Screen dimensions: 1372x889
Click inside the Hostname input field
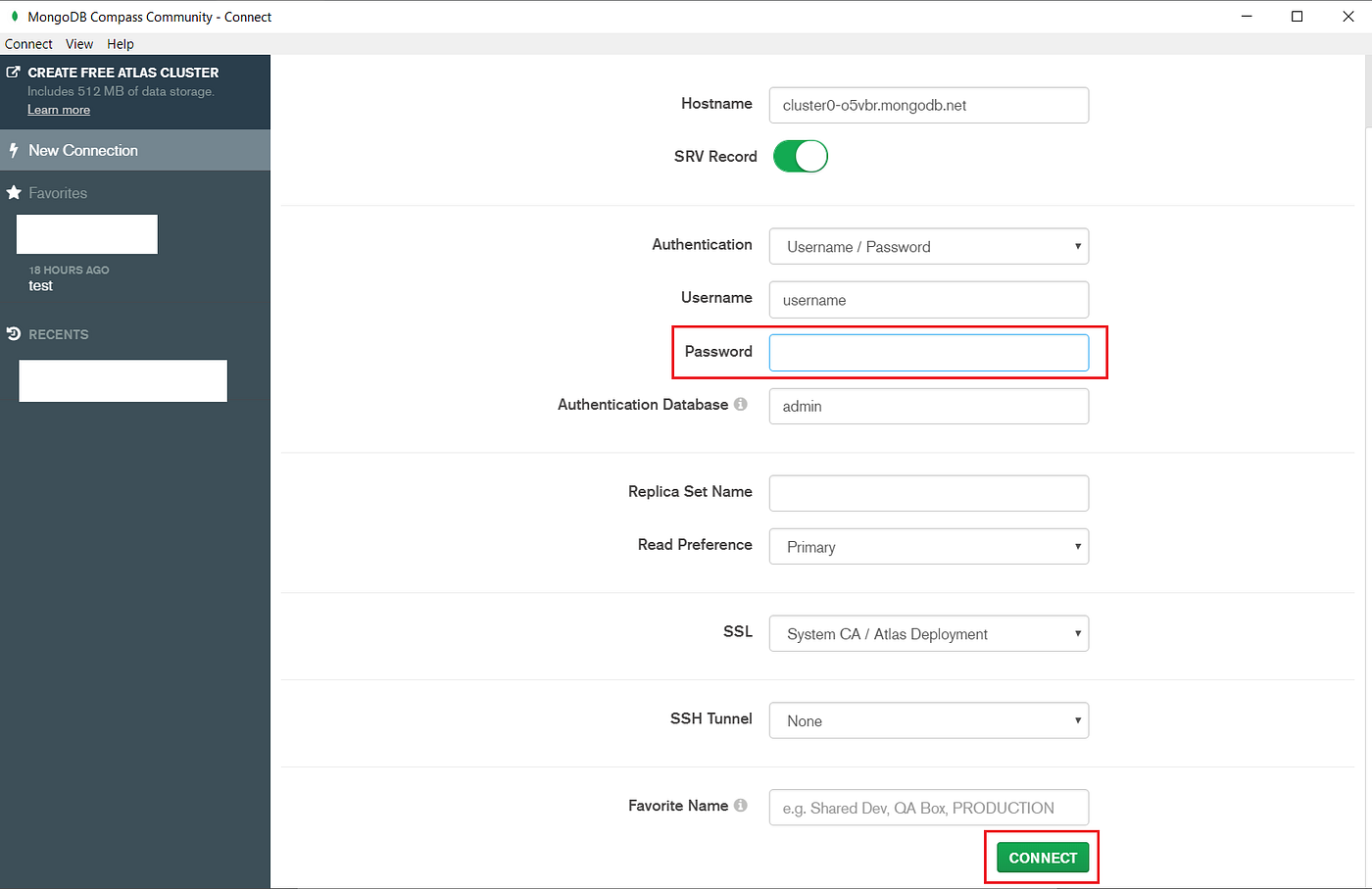point(928,105)
